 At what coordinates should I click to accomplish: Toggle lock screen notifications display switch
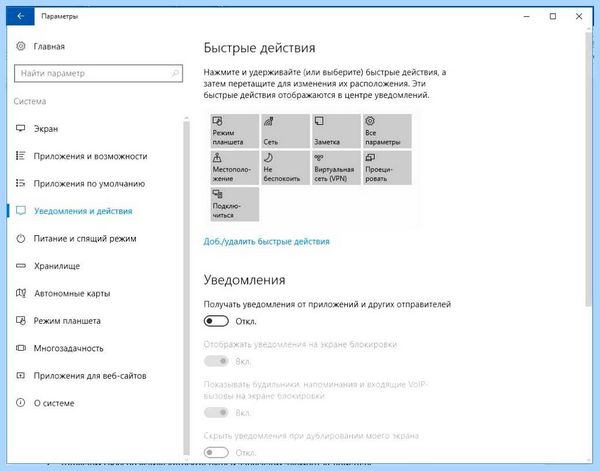[x=216, y=361]
